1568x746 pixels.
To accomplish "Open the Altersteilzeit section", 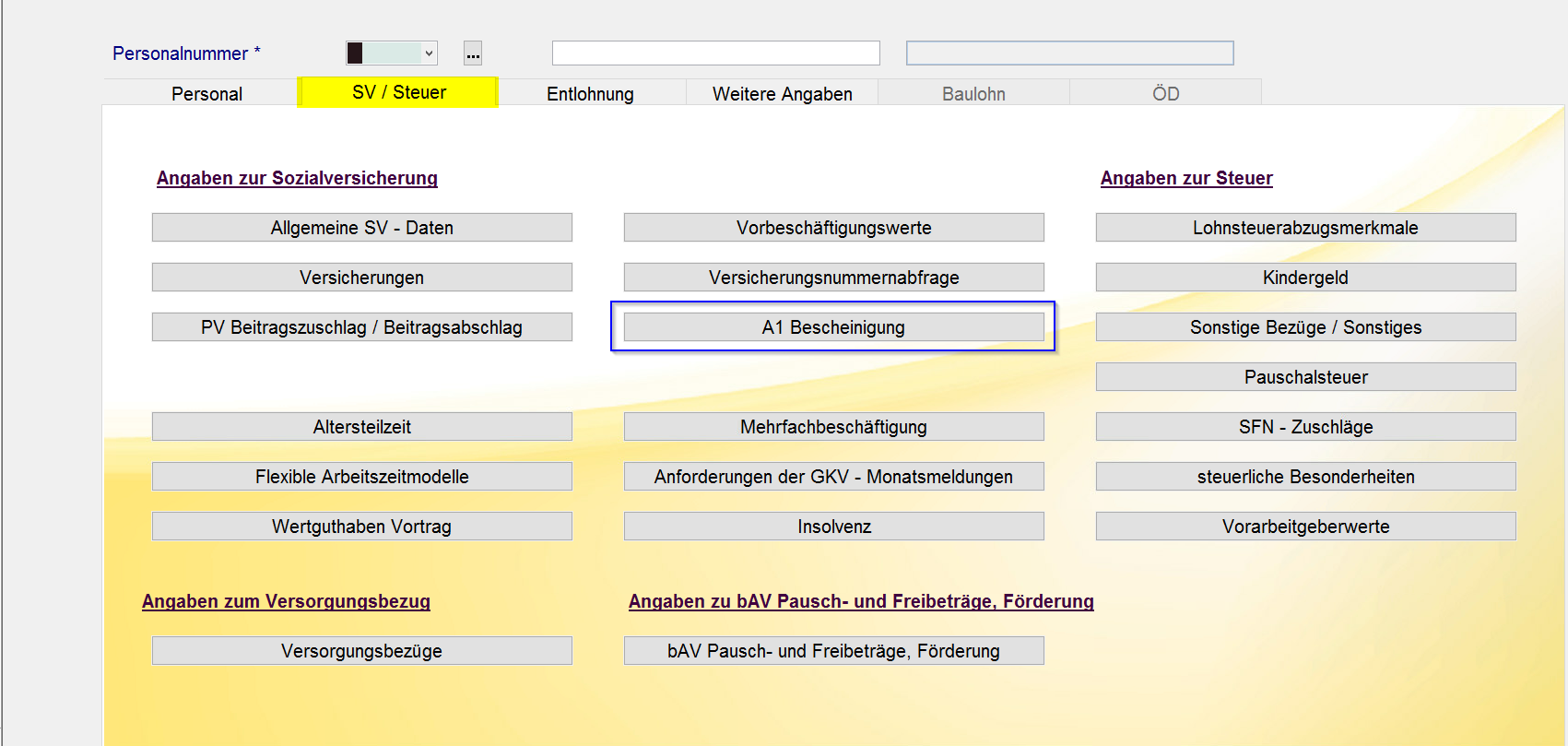I will [x=361, y=427].
